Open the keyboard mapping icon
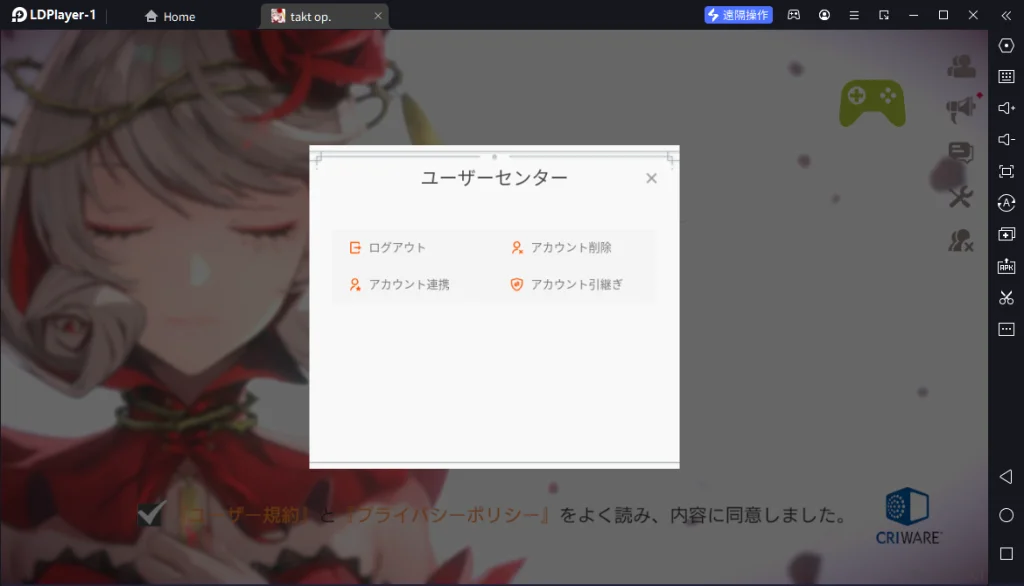The image size is (1024, 586). (1006, 76)
